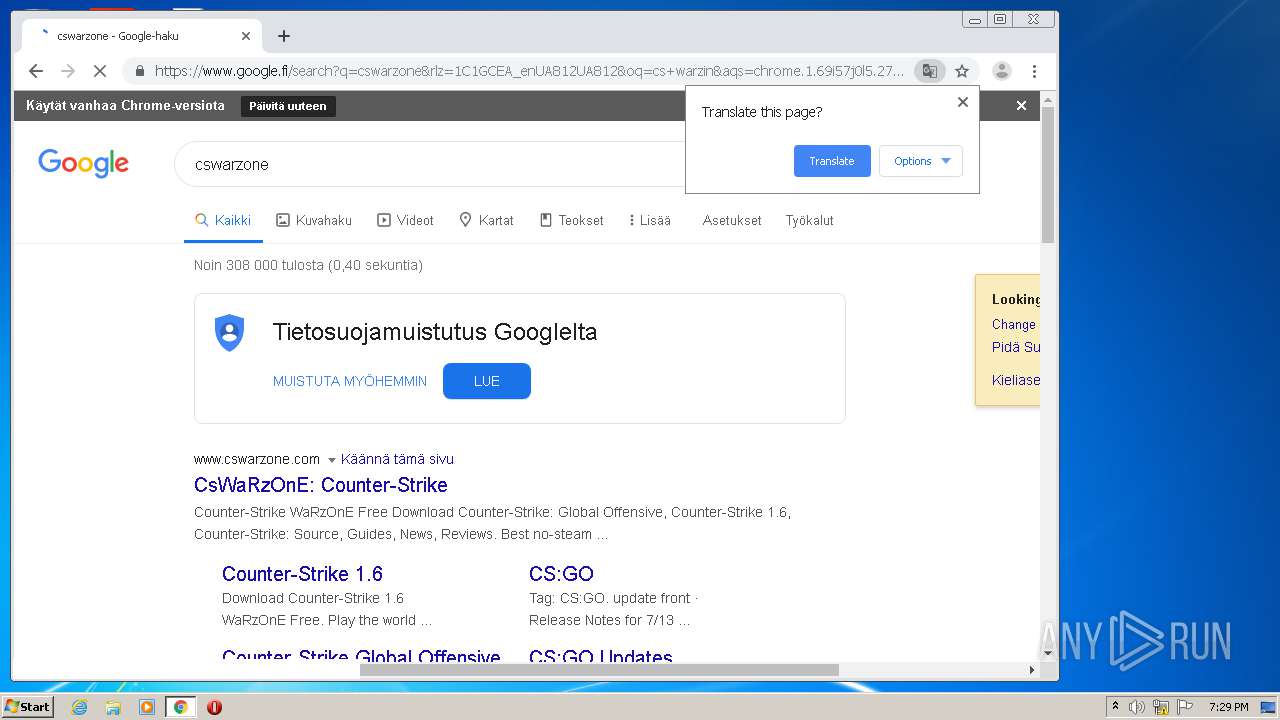This screenshot has height=720, width=1280.
Task: Show hidden system tray icons
Action: coord(1115,707)
